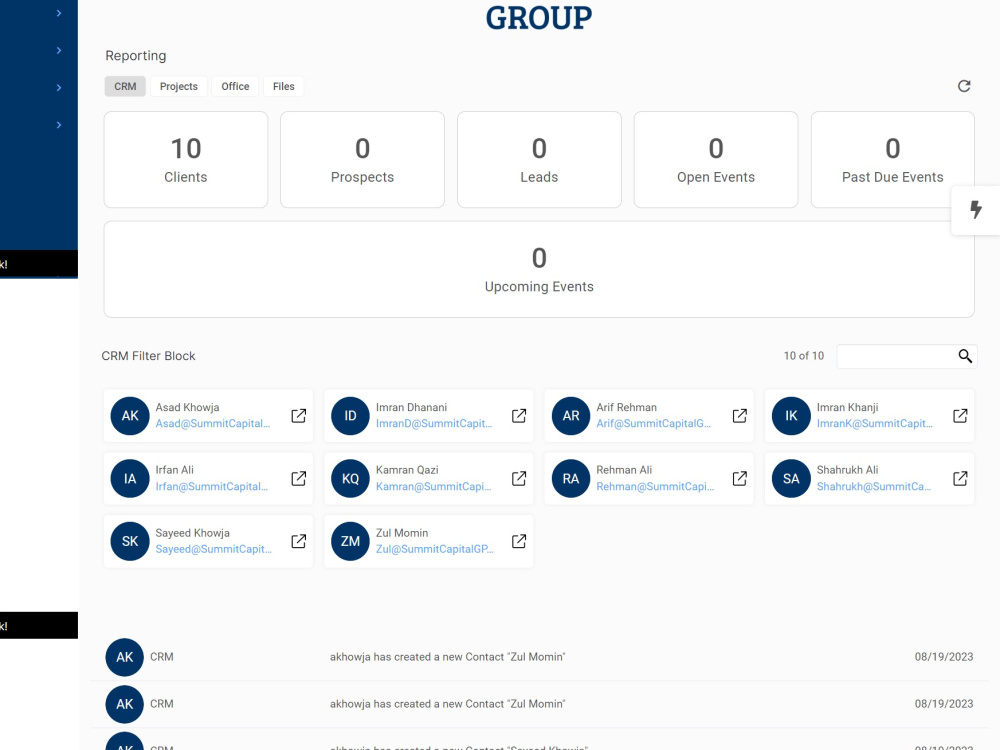Click Asad@SummitCapital email link

click(213, 423)
